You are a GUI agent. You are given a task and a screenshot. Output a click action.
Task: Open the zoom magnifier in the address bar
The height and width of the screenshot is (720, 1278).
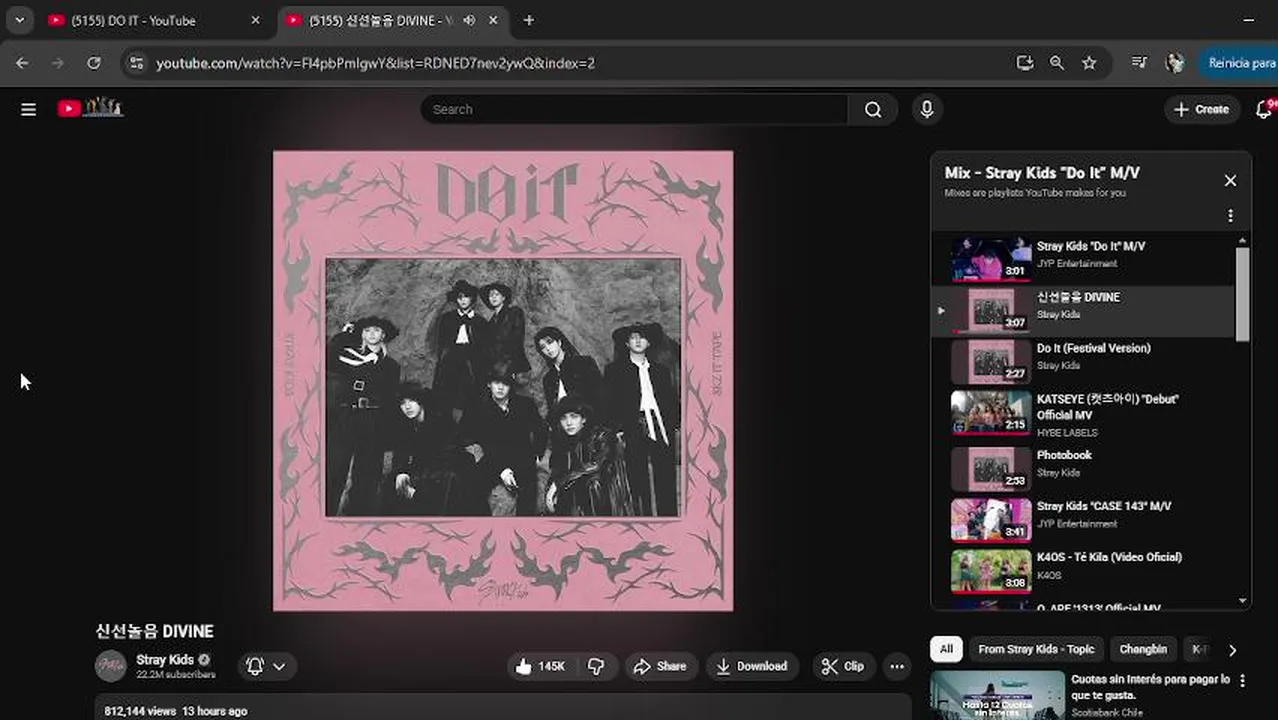(1057, 63)
